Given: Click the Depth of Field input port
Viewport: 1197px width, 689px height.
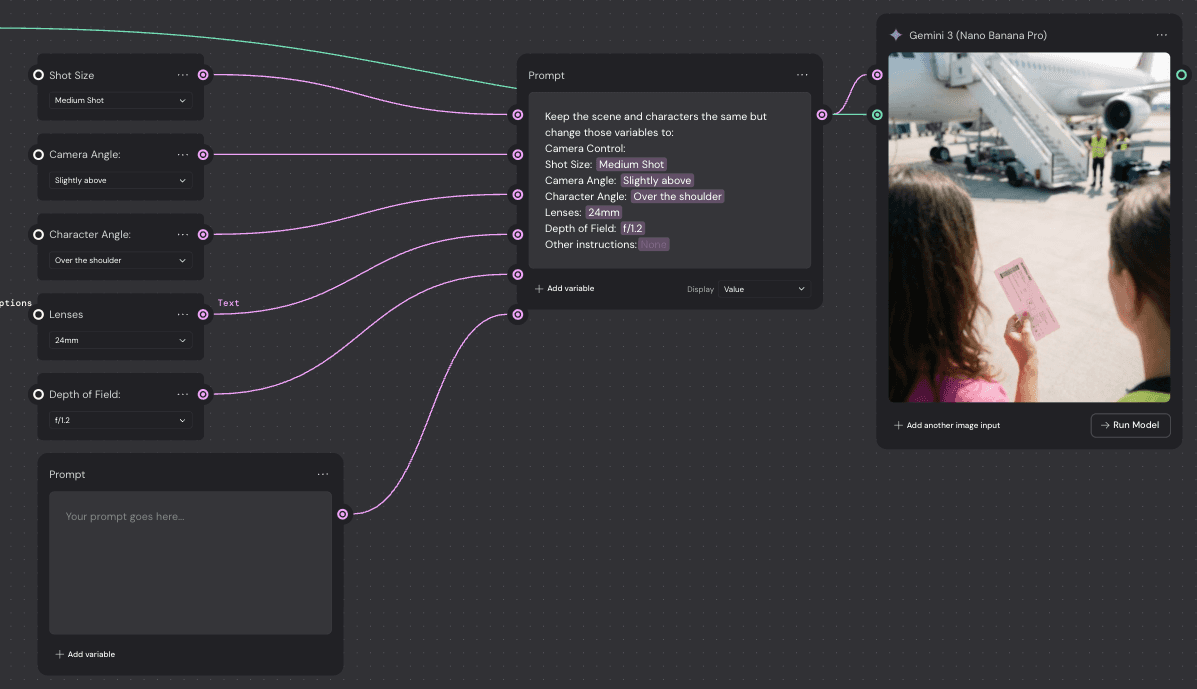Looking at the screenshot, I should coord(38,394).
